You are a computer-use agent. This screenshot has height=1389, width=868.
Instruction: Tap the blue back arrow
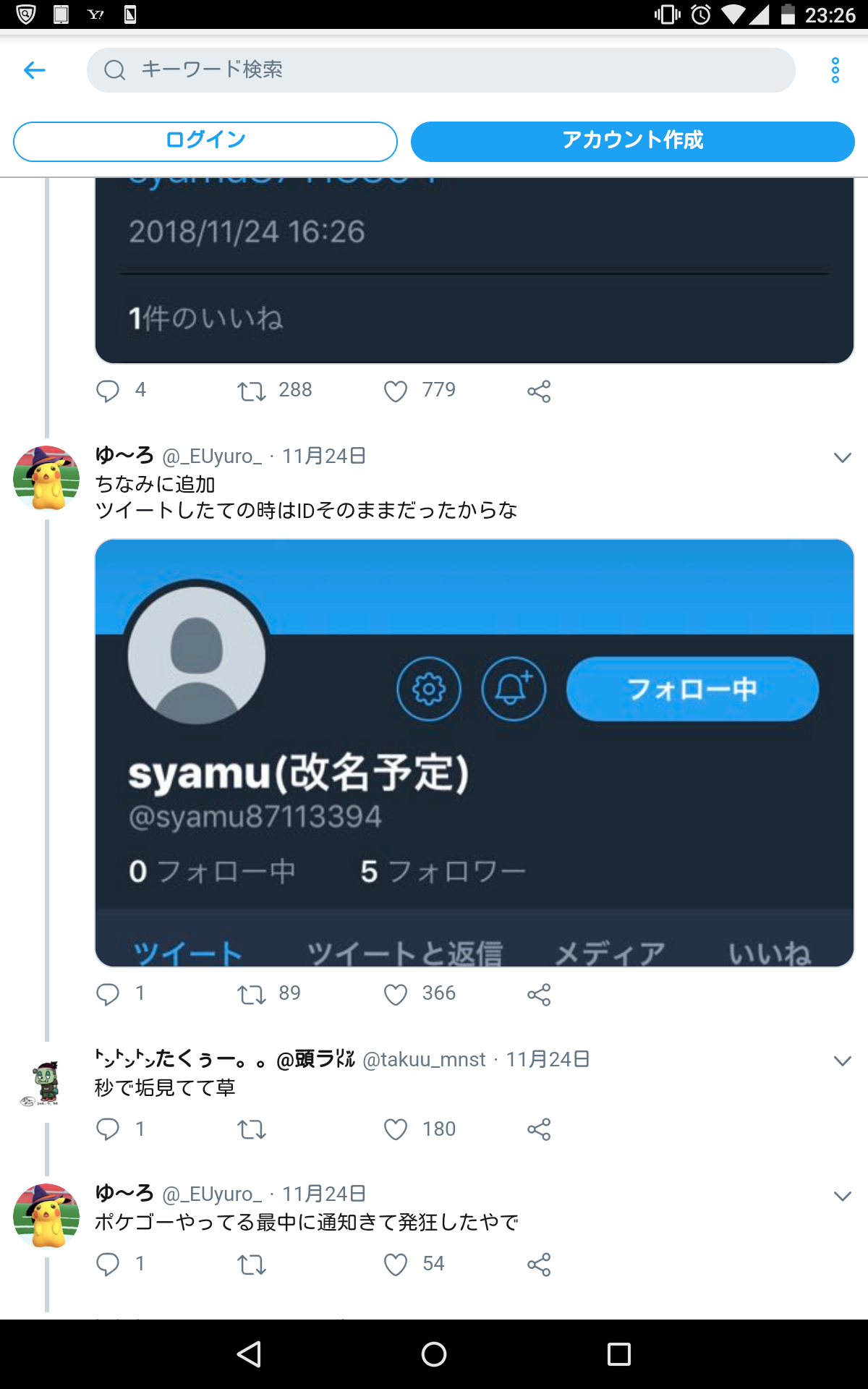[35, 70]
